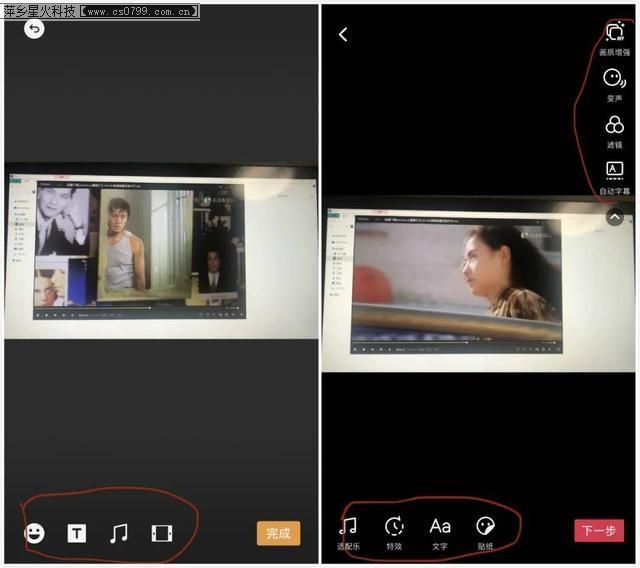Image resolution: width=640 pixels, height=568 pixels.
Task: Tap the undo back arrow in left editor
Action: coord(34,29)
